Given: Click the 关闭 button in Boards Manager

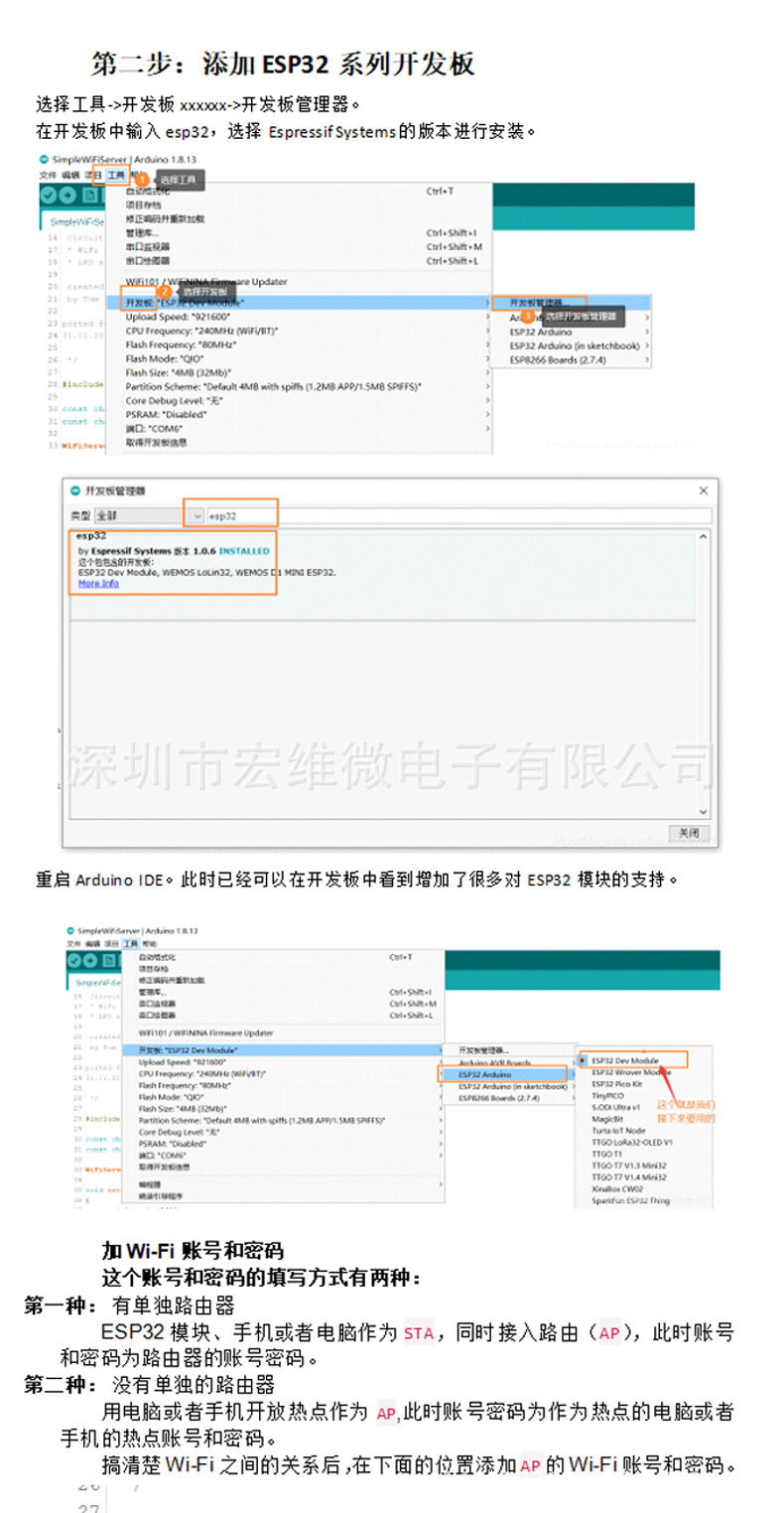Looking at the screenshot, I should pyautogui.click(x=689, y=832).
